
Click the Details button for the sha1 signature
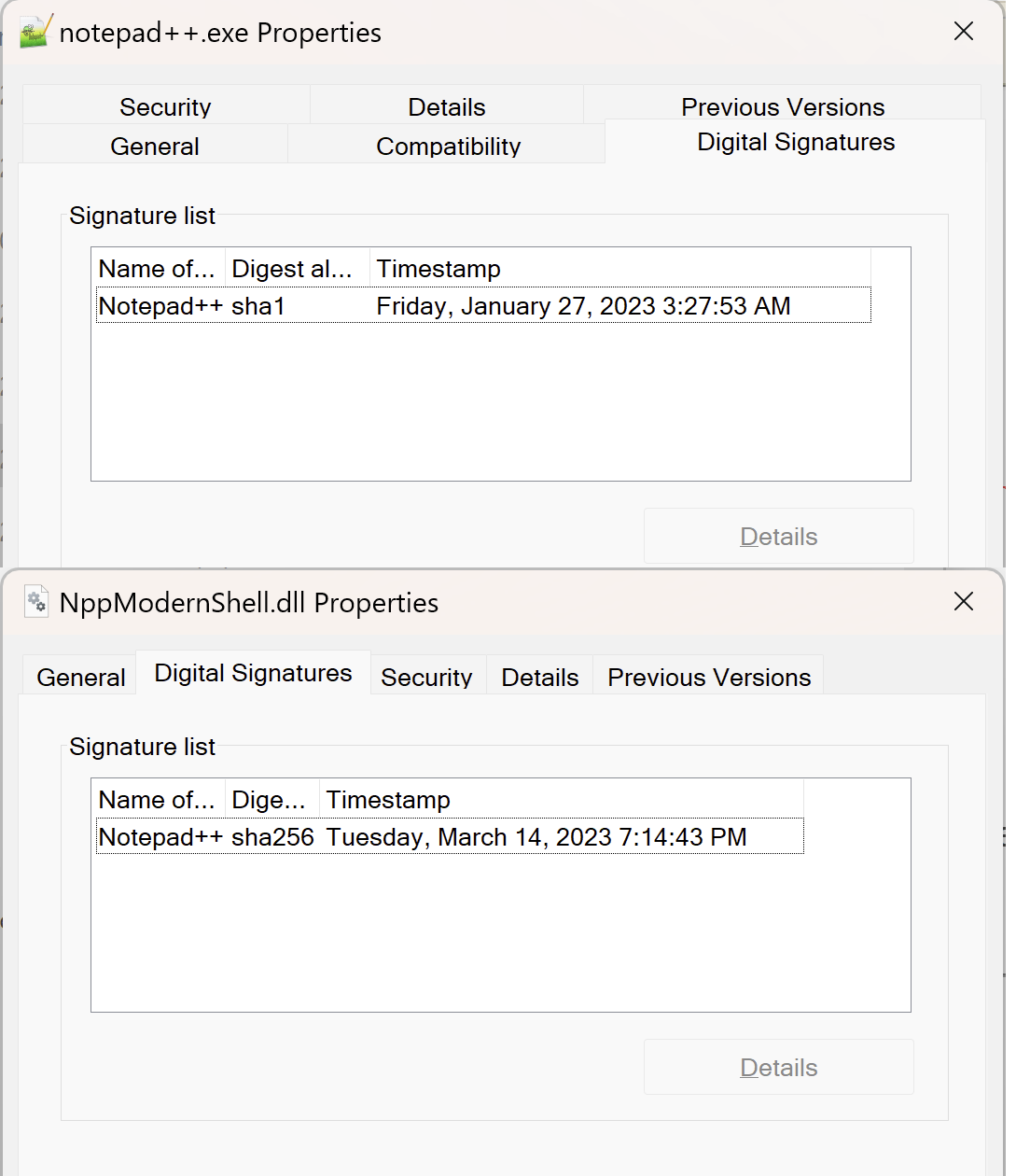coord(778,536)
